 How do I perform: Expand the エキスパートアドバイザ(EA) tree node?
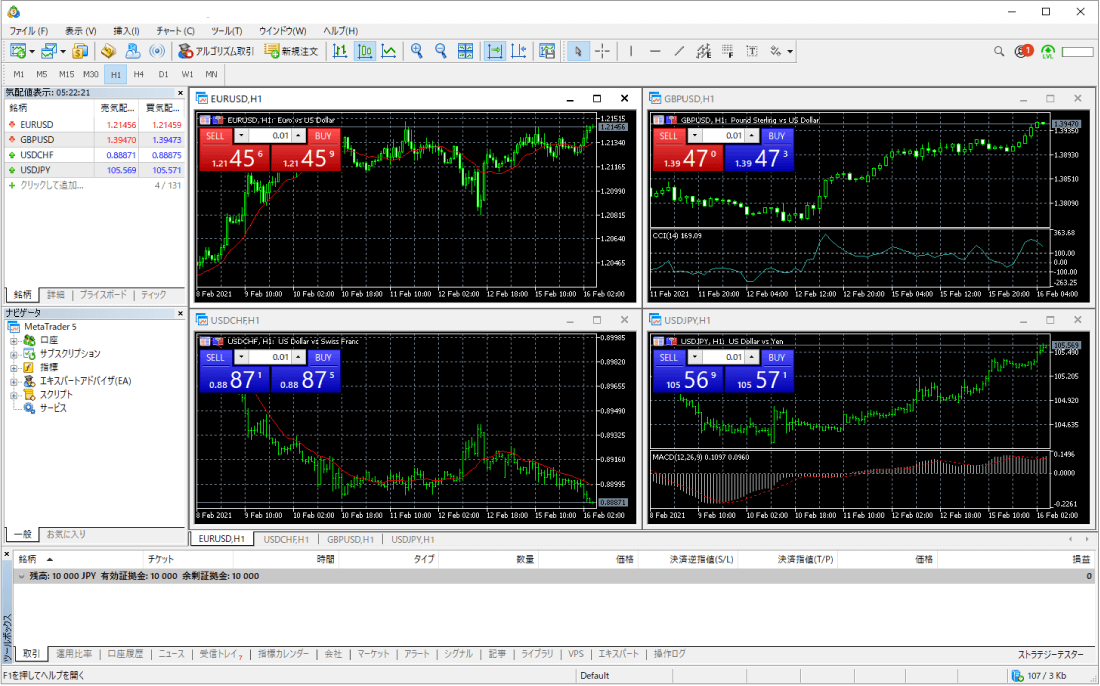[14, 381]
